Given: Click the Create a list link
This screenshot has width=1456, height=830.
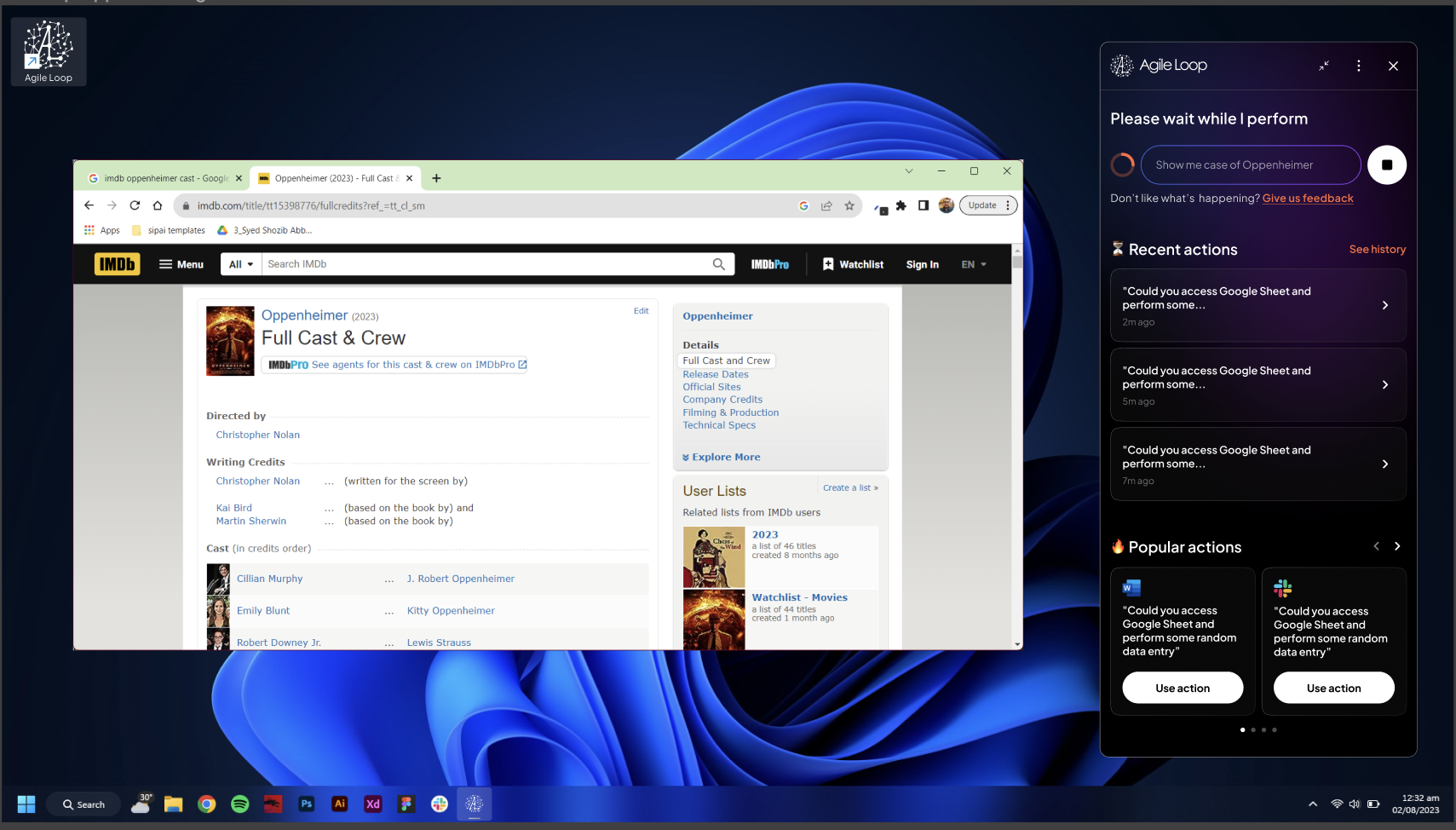Looking at the screenshot, I should coord(850,487).
